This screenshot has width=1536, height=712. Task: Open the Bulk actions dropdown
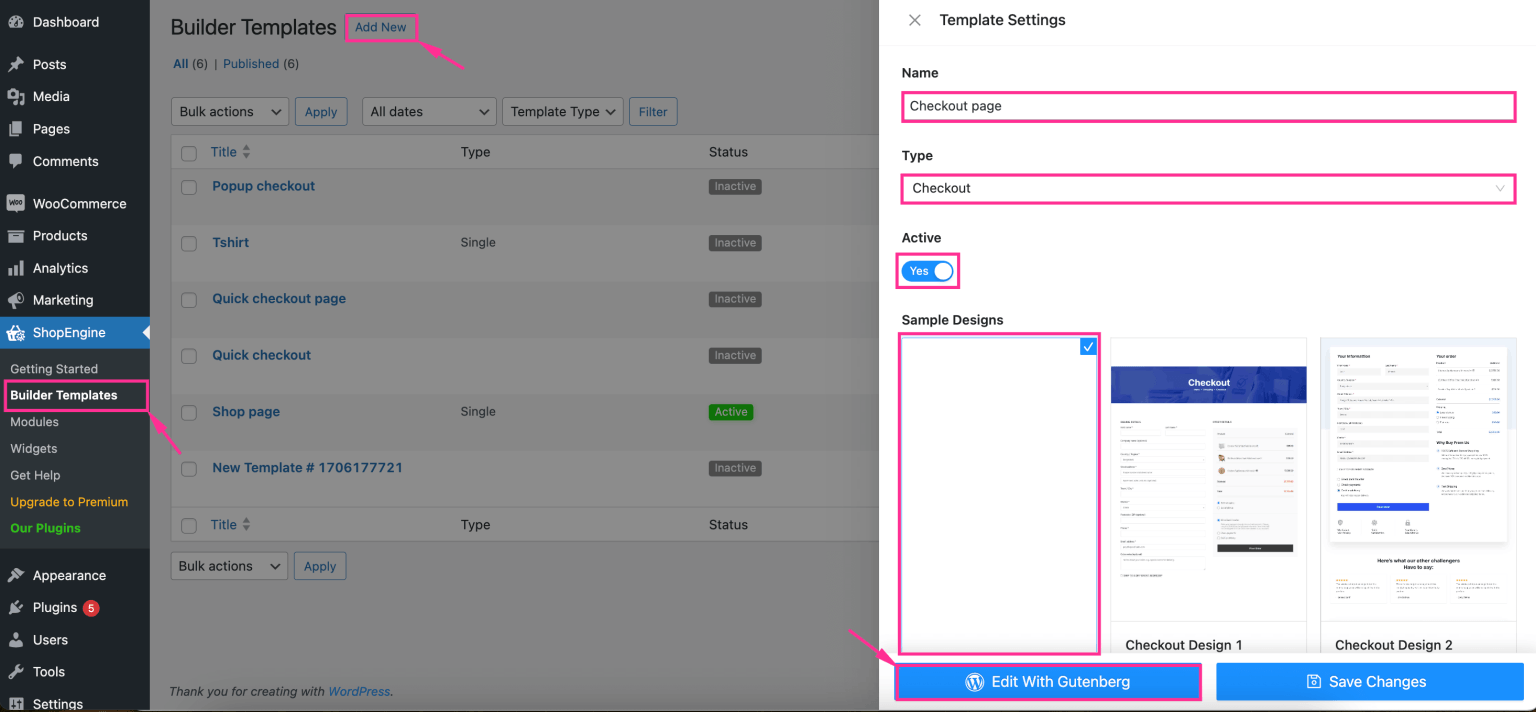point(229,111)
